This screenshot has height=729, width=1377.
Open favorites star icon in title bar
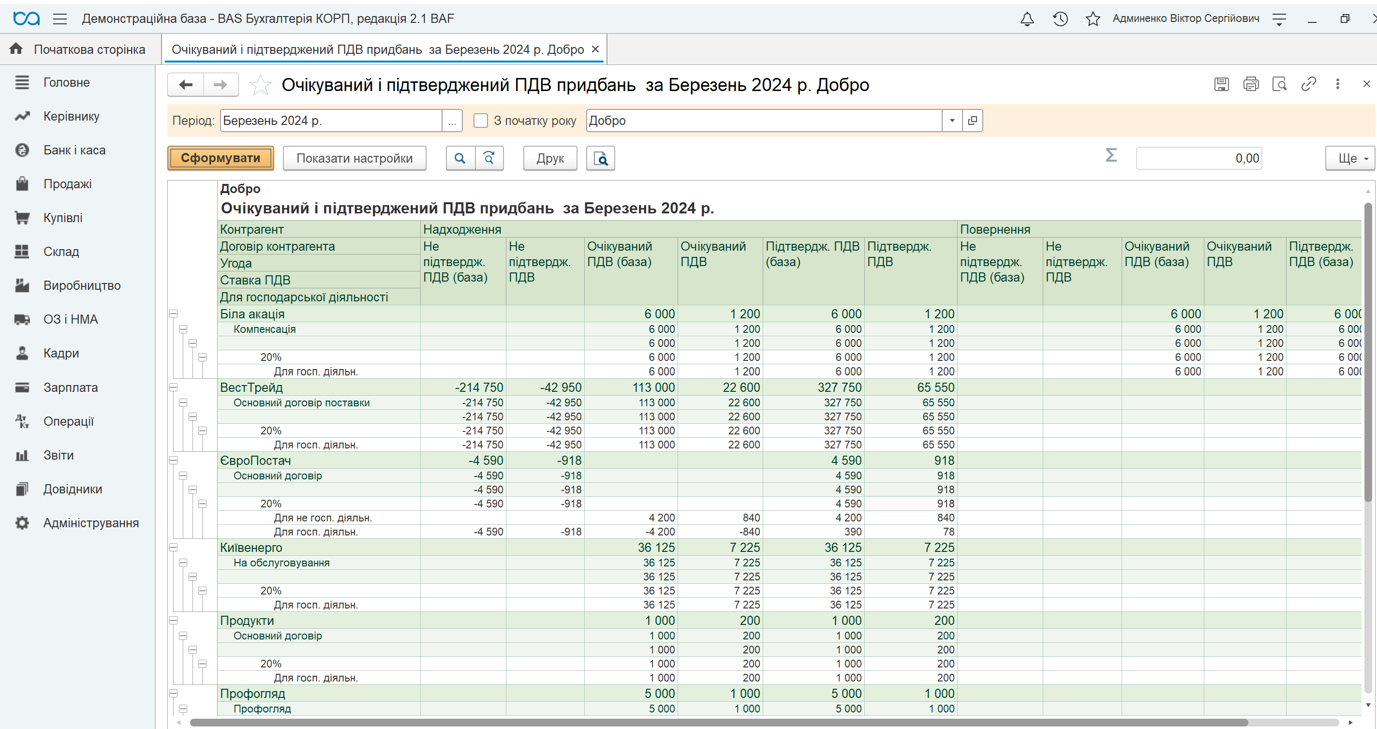tap(1093, 19)
